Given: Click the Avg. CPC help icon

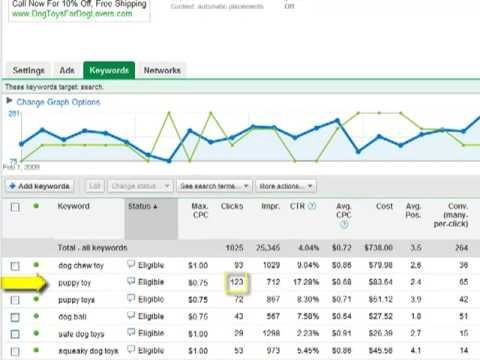Looking at the screenshot, I should pos(344,225).
